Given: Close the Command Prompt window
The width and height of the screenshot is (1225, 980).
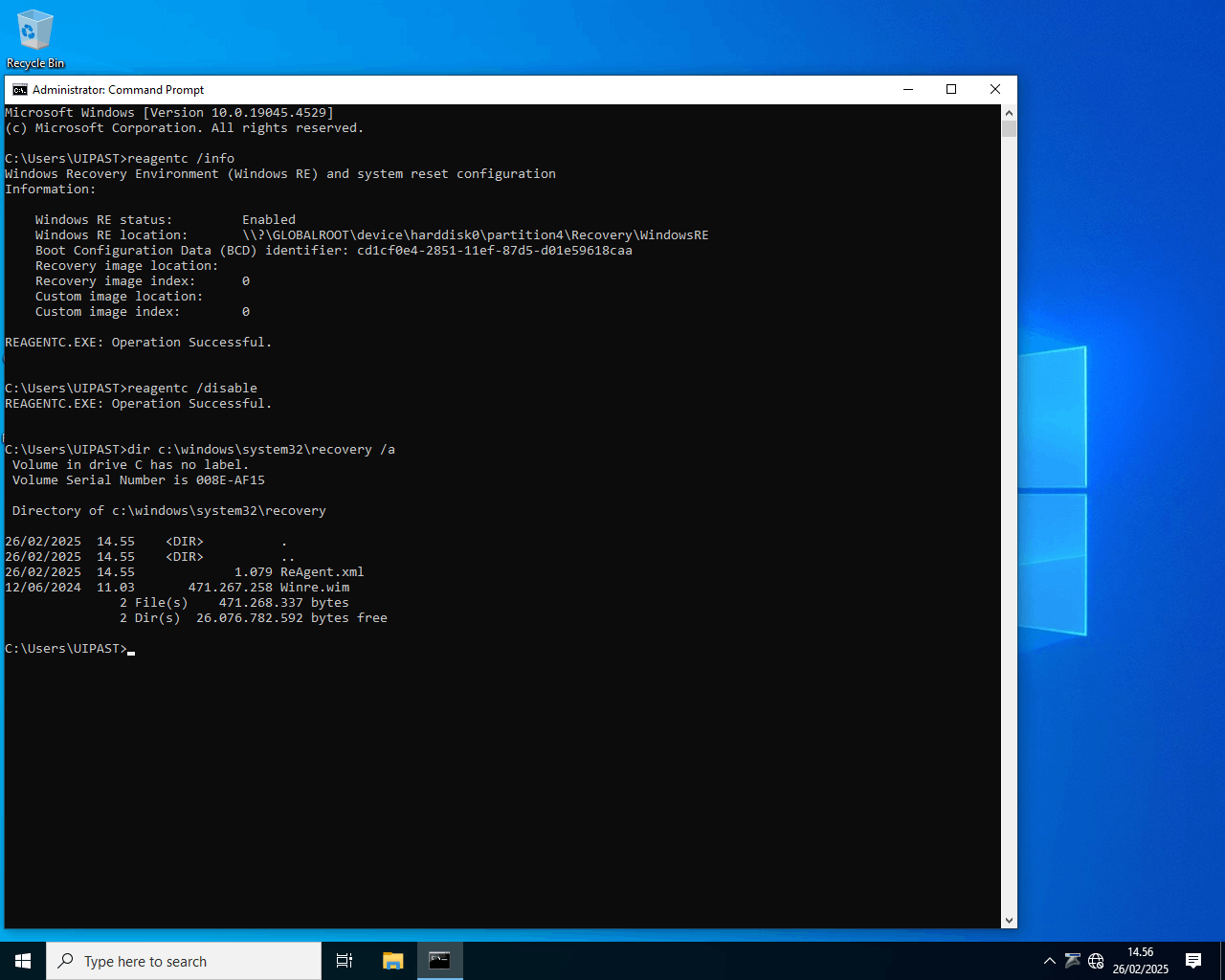Looking at the screenshot, I should coord(995,89).
